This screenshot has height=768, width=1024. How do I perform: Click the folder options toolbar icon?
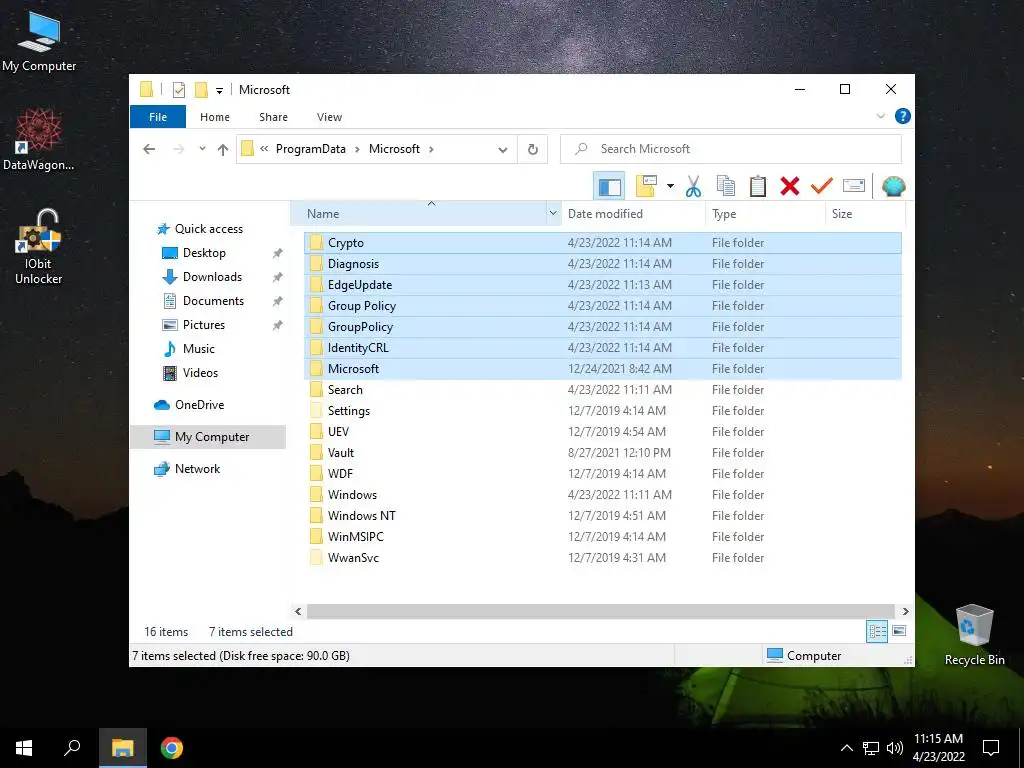tap(645, 186)
